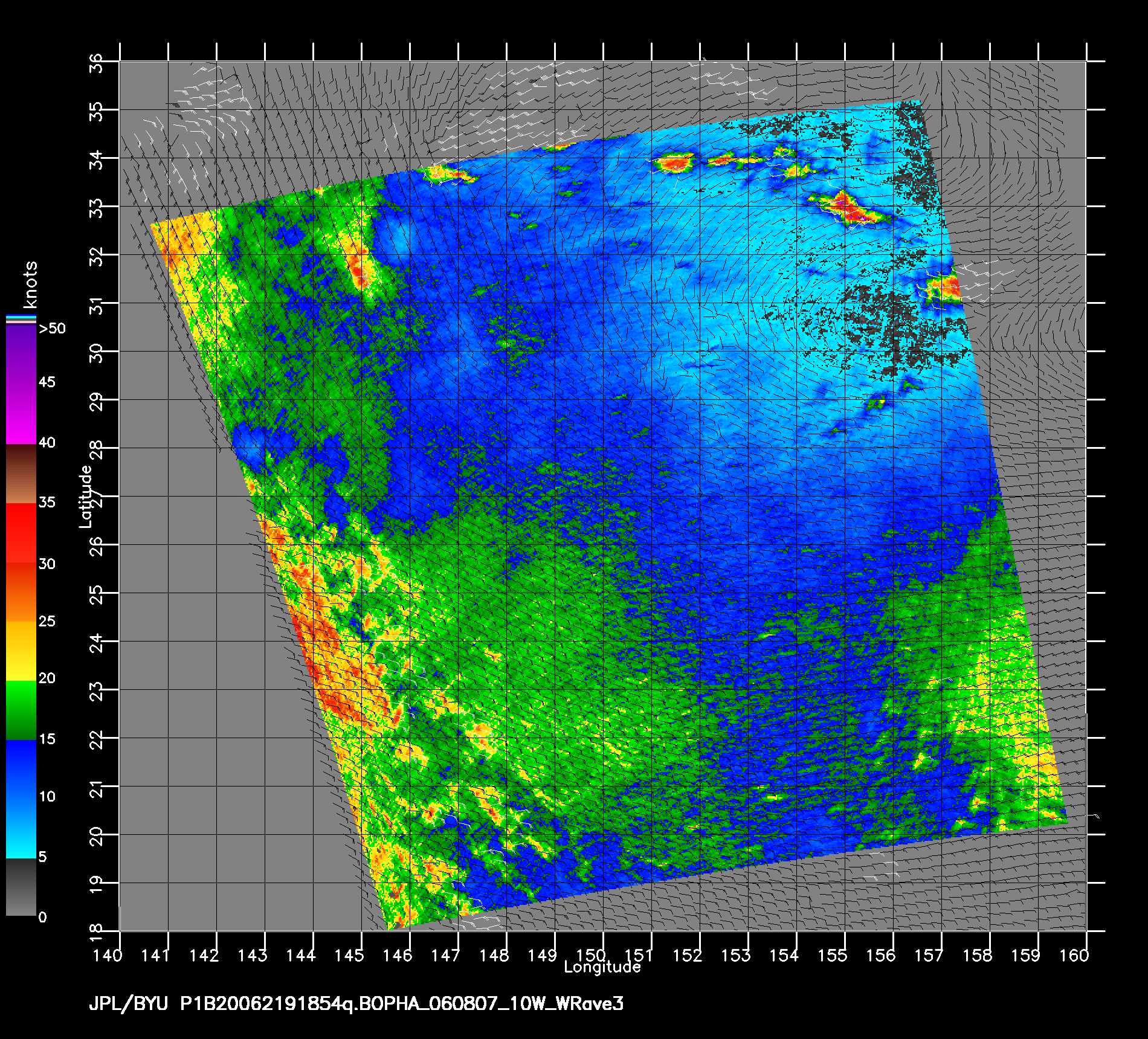This screenshot has height=1039, width=1148.
Task: Click the red 30-35 knots colorbar segment
Action: (x=21, y=533)
